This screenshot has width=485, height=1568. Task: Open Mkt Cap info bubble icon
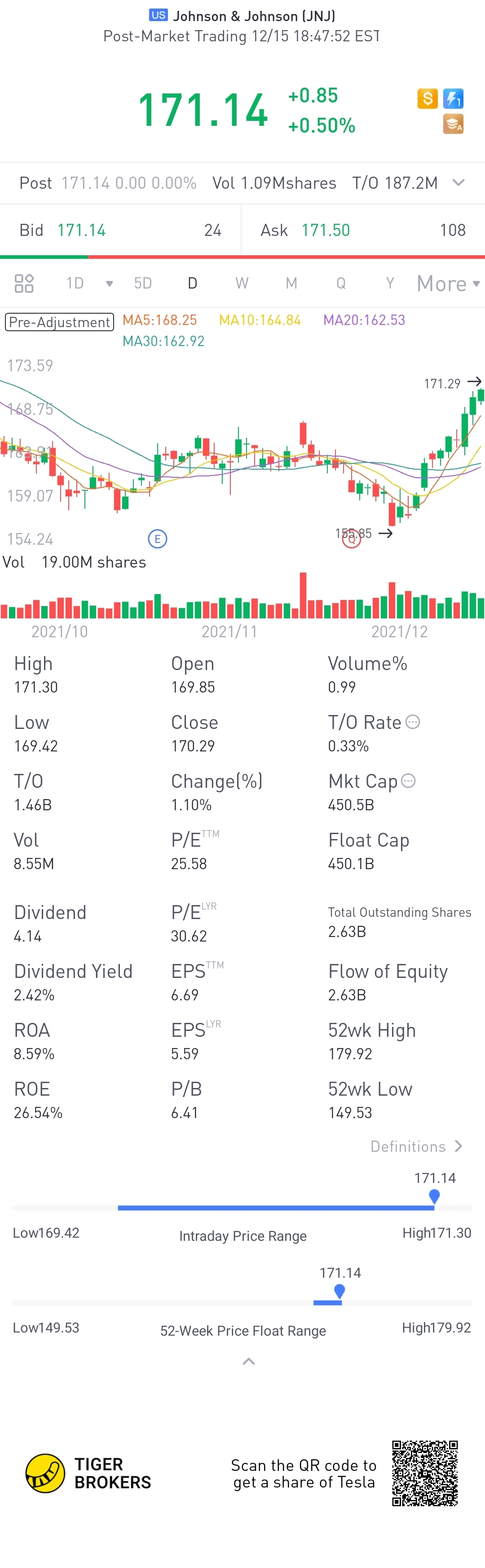point(408,781)
